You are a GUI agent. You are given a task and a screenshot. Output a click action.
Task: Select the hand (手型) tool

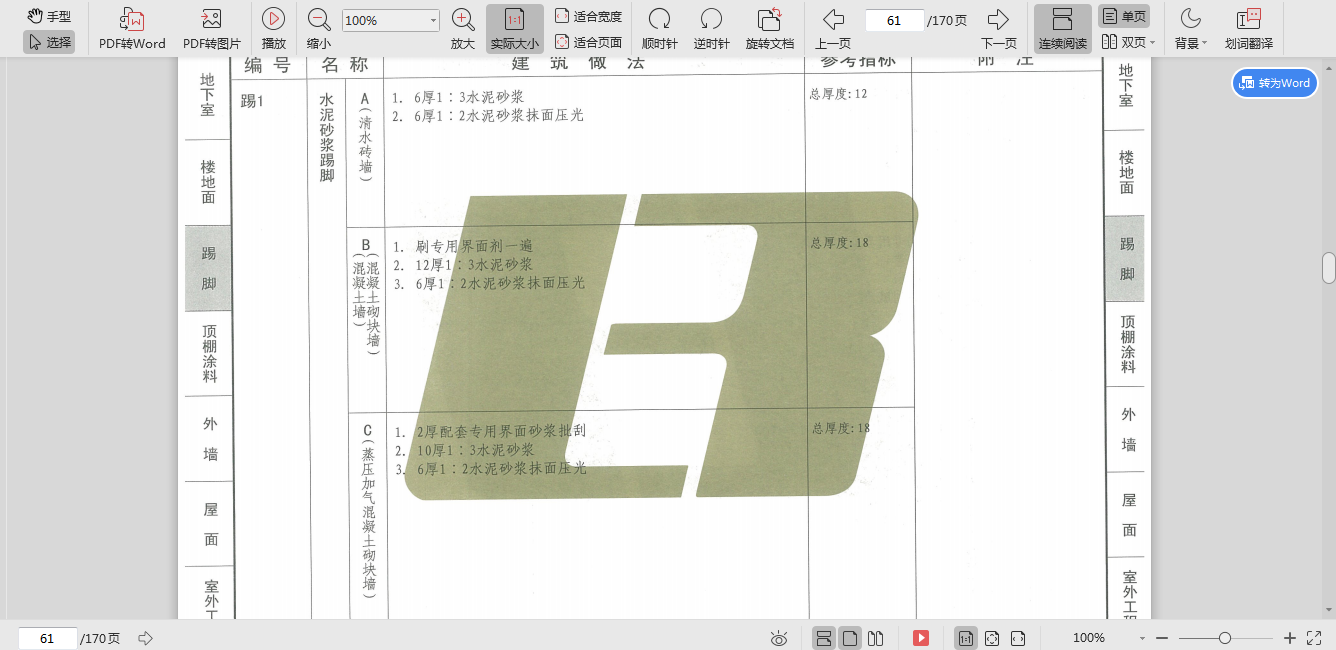(x=49, y=16)
